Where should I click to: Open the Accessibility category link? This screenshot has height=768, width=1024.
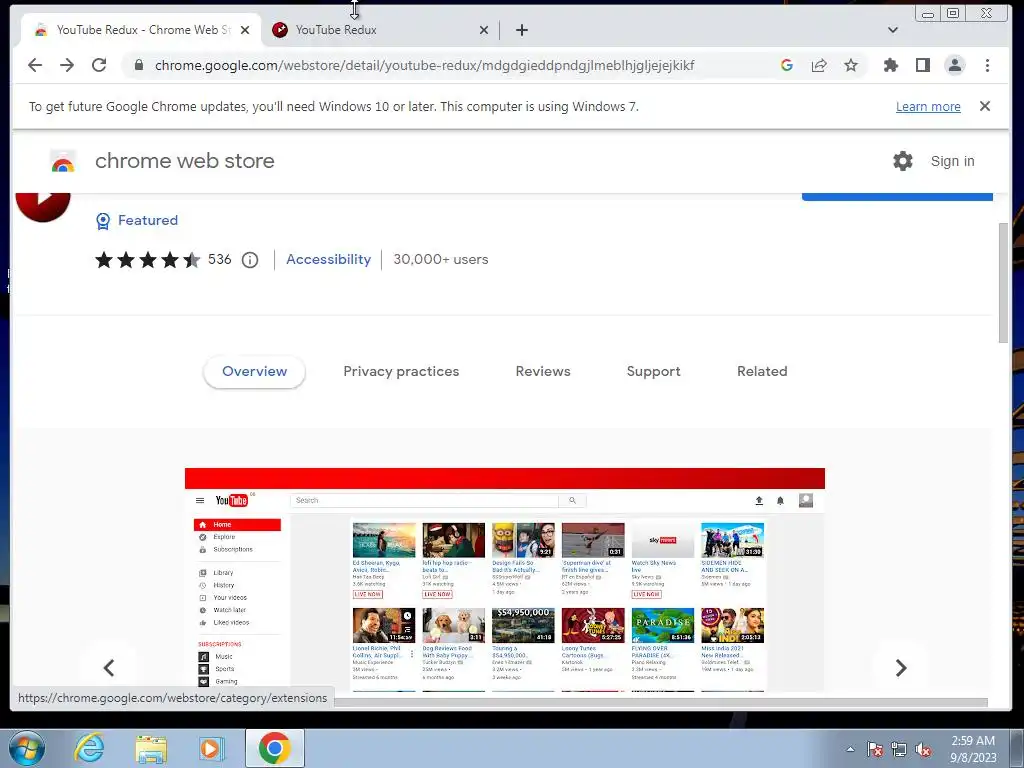coord(328,260)
